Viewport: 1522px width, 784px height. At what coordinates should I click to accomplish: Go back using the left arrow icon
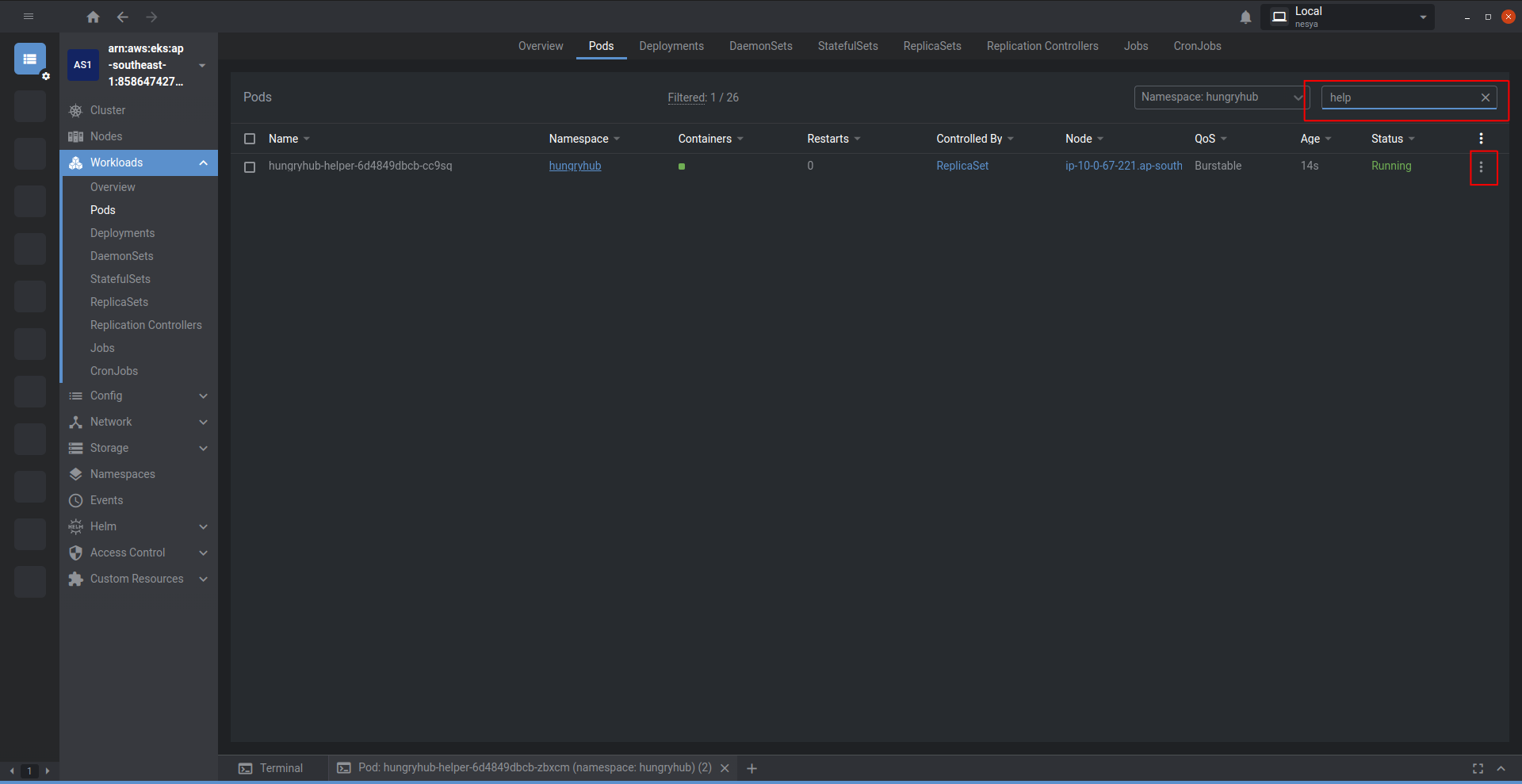122,17
